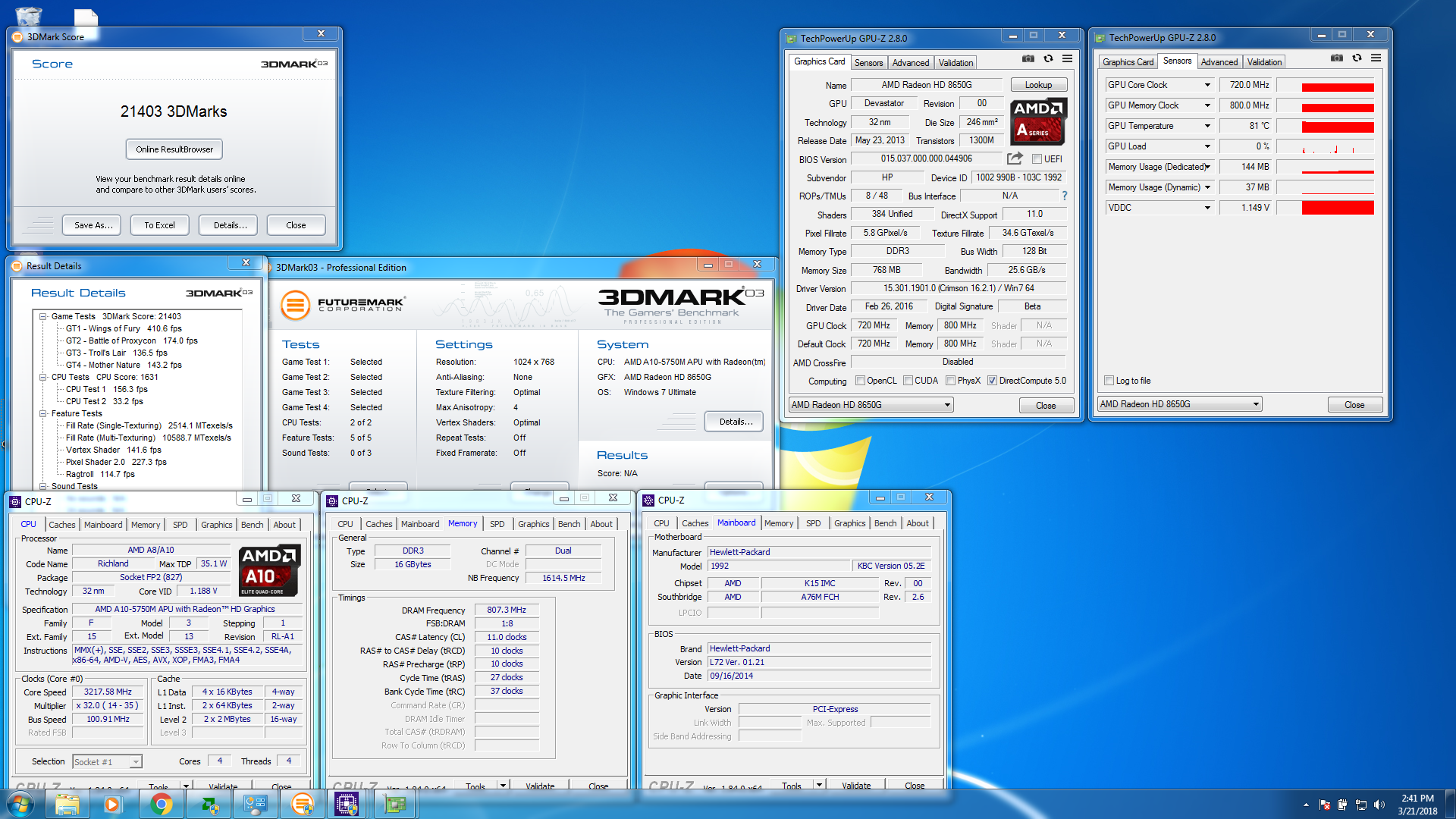This screenshot has height=819, width=1456.
Task: Switch to 3DMark orange taskbar icon
Action: click(x=302, y=804)
